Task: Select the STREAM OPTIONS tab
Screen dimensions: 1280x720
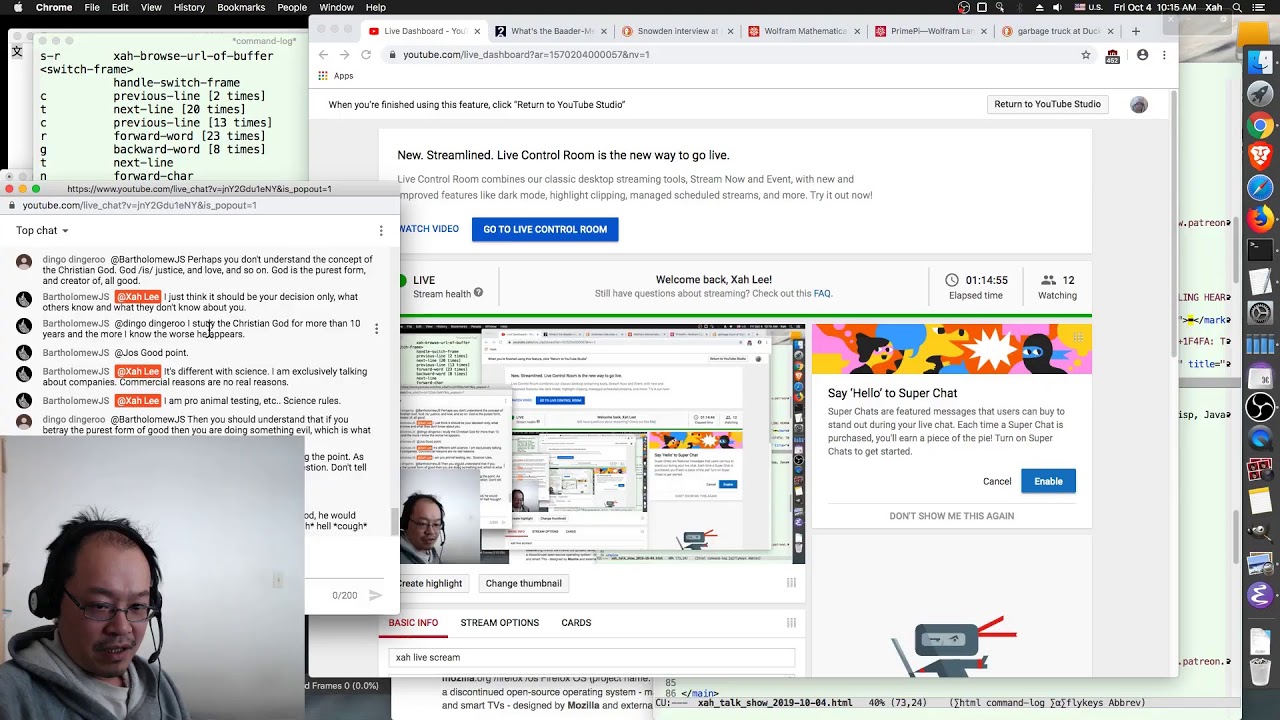Action: tap(499, 623)
